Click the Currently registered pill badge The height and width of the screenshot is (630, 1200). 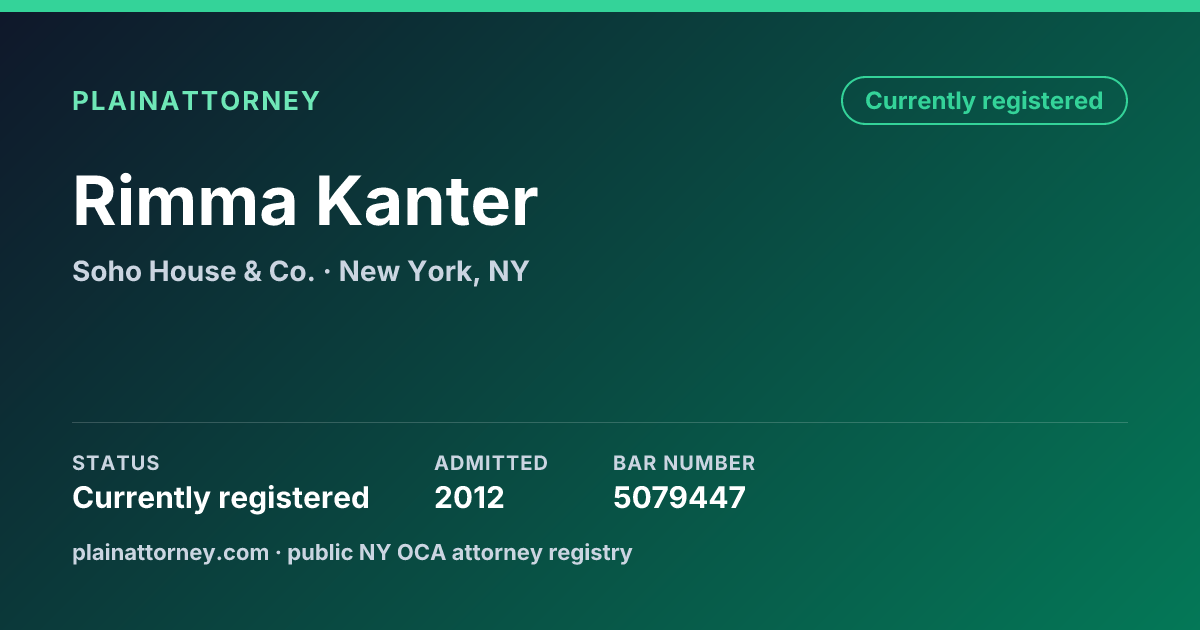pos(984,101)
